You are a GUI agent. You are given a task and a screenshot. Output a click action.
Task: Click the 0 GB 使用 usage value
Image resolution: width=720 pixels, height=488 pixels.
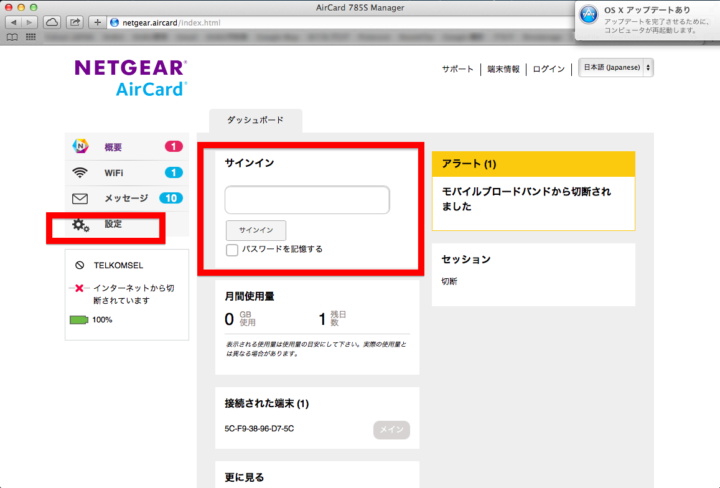click(240, 319)
